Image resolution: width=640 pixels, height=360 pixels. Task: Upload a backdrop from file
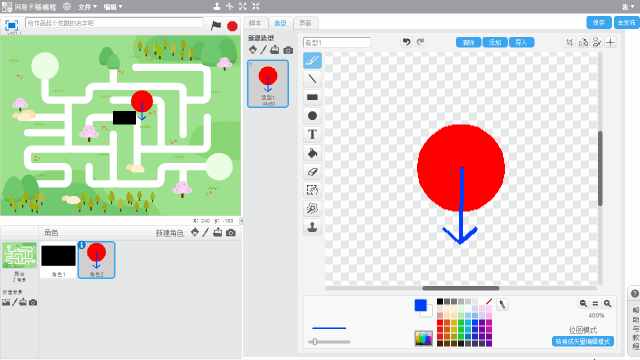pos(23,302)
